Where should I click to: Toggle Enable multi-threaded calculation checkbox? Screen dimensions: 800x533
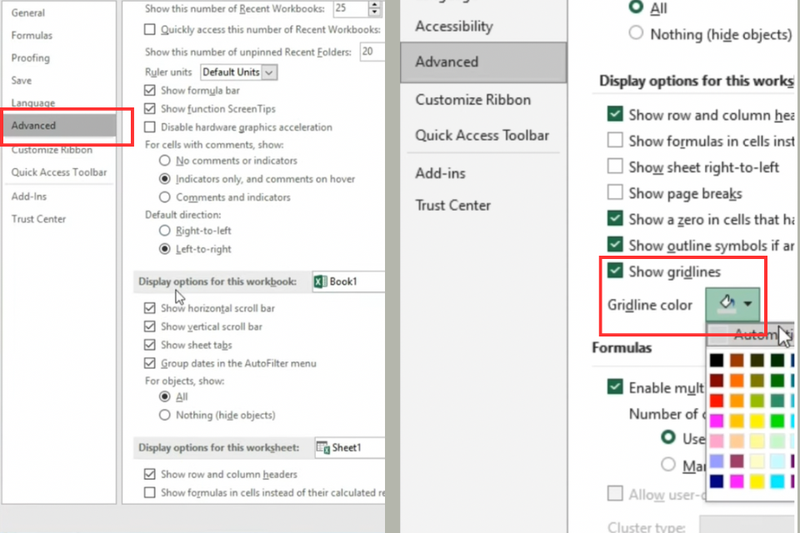click(615, 387)
